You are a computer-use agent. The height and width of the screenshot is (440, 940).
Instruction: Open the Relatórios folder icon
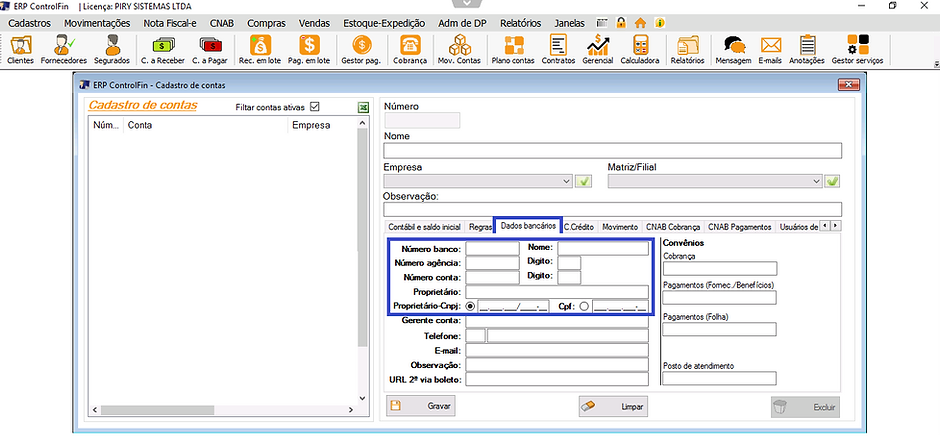(688, 50)
